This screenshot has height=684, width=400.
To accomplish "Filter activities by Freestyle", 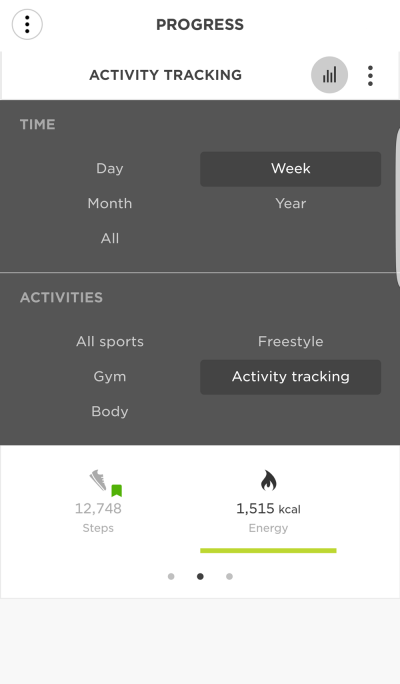I will point(291,342).
